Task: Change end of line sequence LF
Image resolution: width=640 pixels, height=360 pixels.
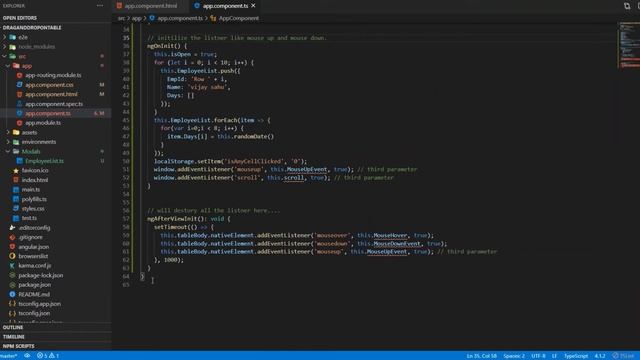Action: (x=554, y=356)
